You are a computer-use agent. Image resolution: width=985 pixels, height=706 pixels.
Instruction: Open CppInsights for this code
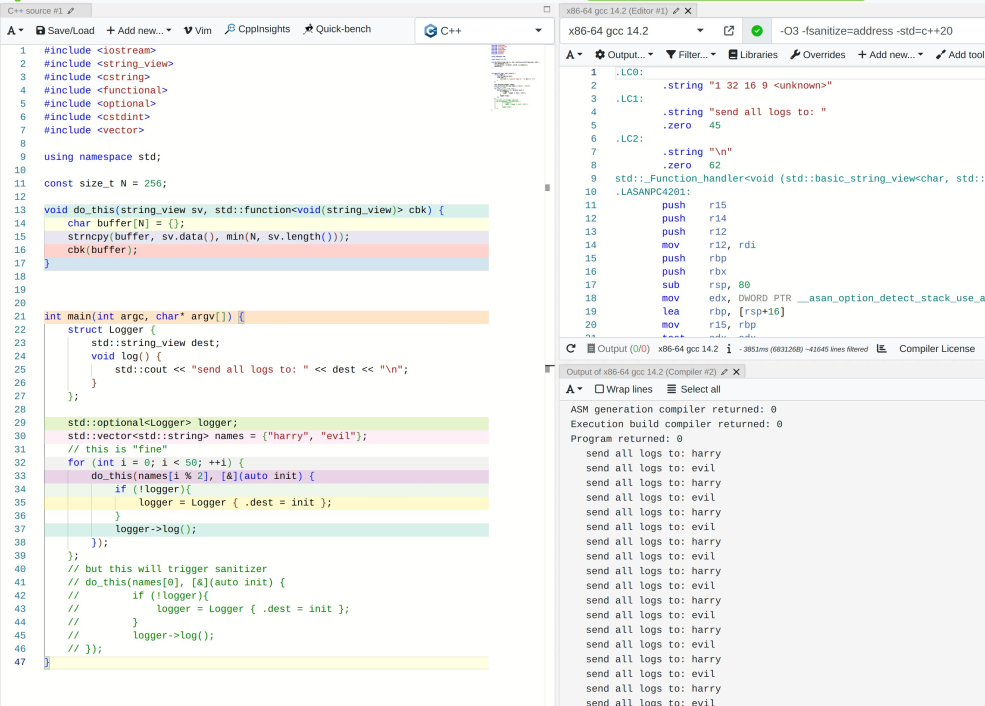(258, 29)
